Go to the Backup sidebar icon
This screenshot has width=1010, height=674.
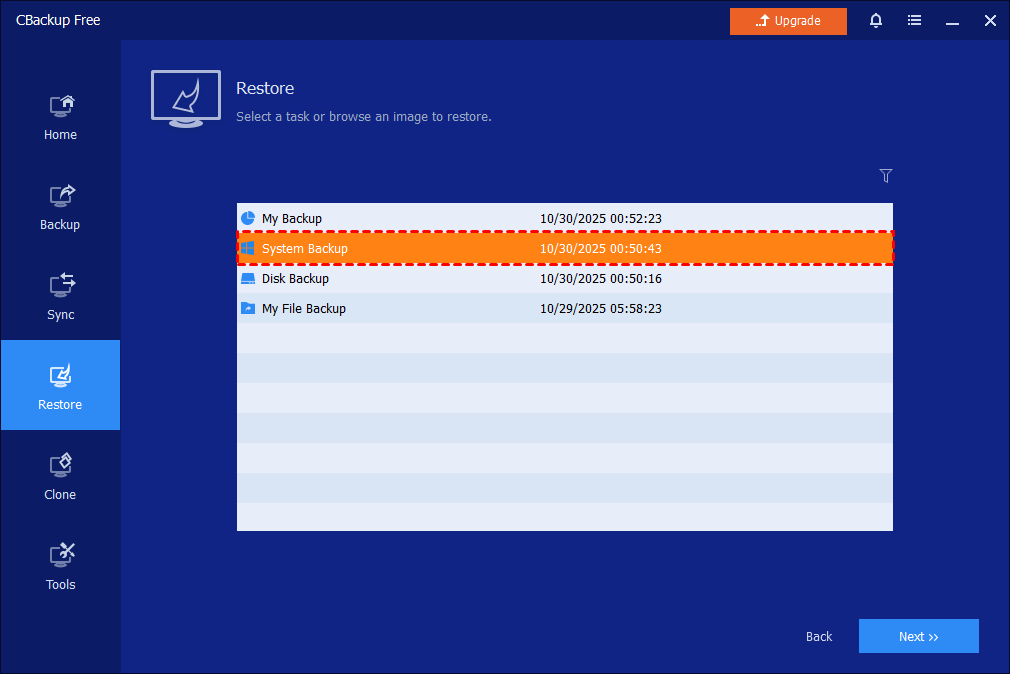pos(60,206)
